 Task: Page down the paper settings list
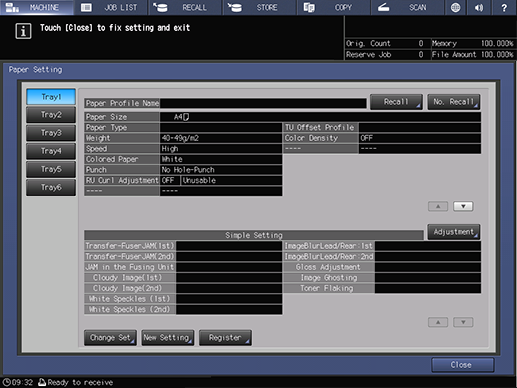(x=463, y=206)
